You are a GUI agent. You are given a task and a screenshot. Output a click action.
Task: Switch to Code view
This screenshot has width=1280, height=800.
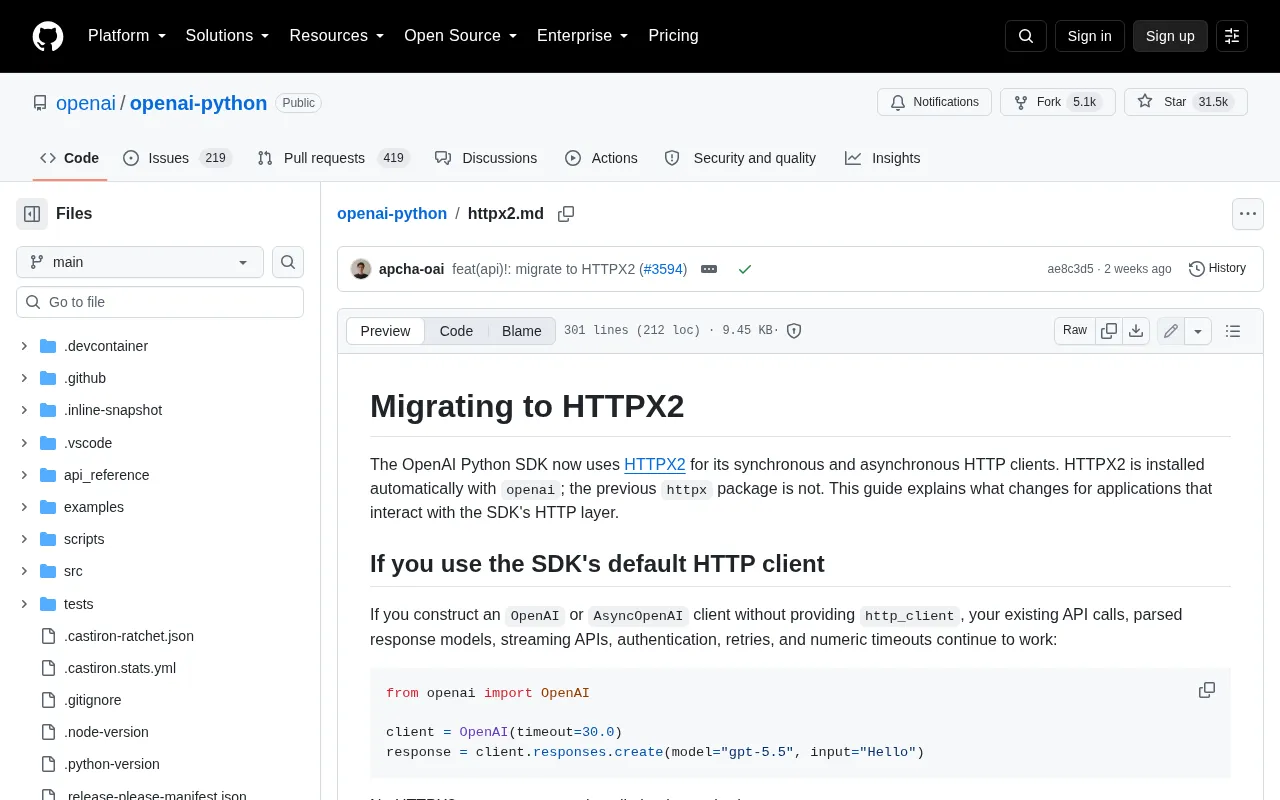coord(456,331)
